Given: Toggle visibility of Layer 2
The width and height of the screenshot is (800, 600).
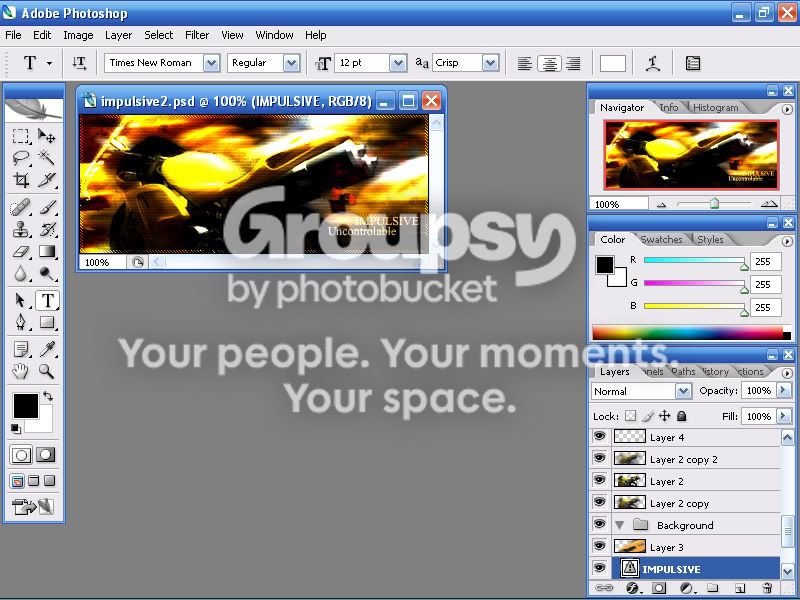Looking at the screenshot, I should [x=599, y=481].
